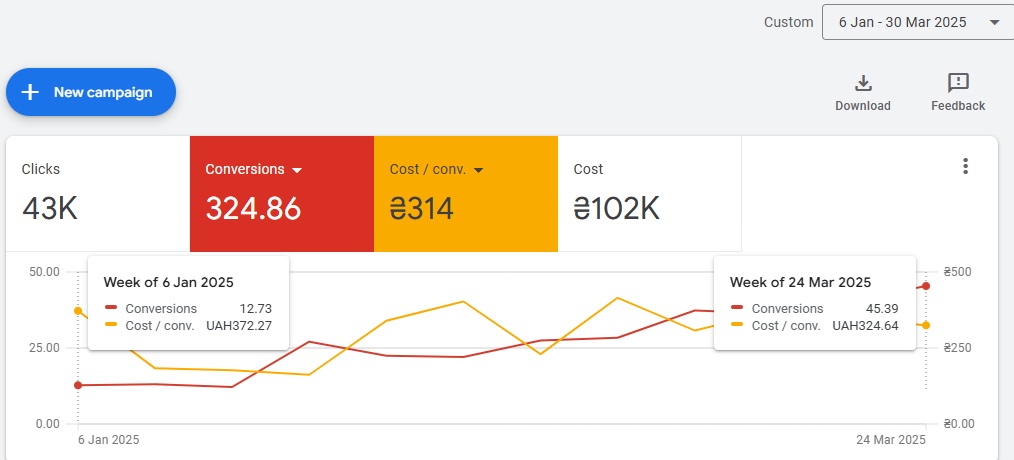The image size is (1014, 460).
Task: Expand the Conversions metric dropdown arrow
Action: click(297, 170)
